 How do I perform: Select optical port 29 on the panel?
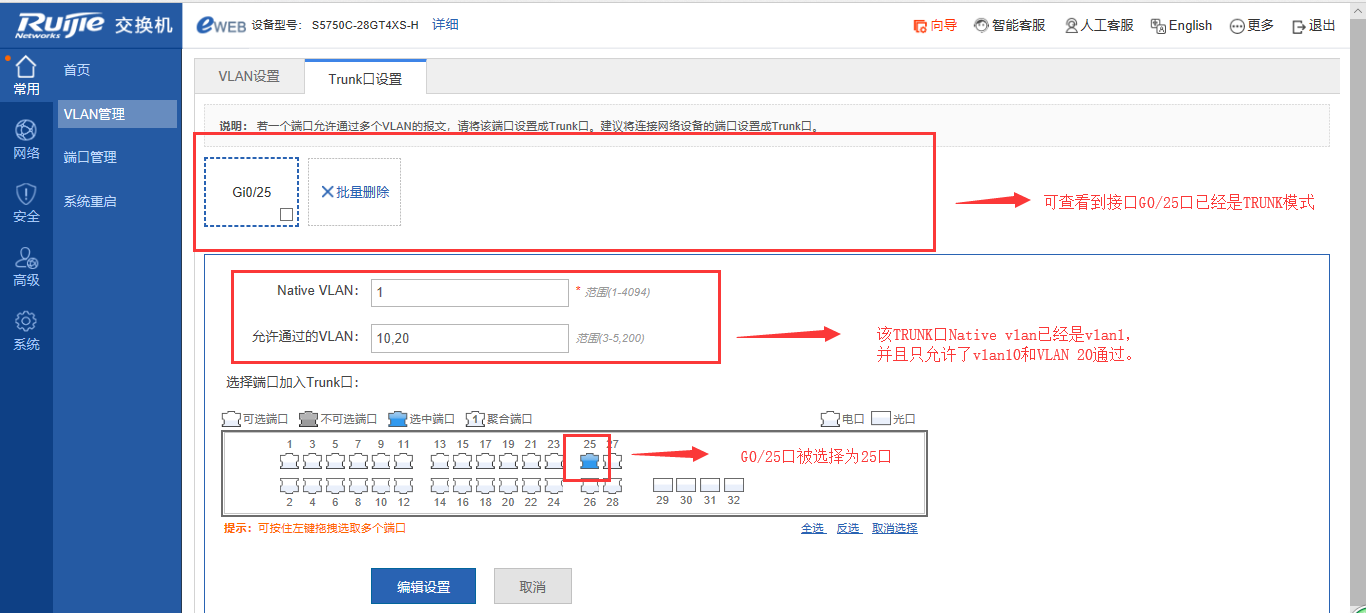tap(663, 485)
